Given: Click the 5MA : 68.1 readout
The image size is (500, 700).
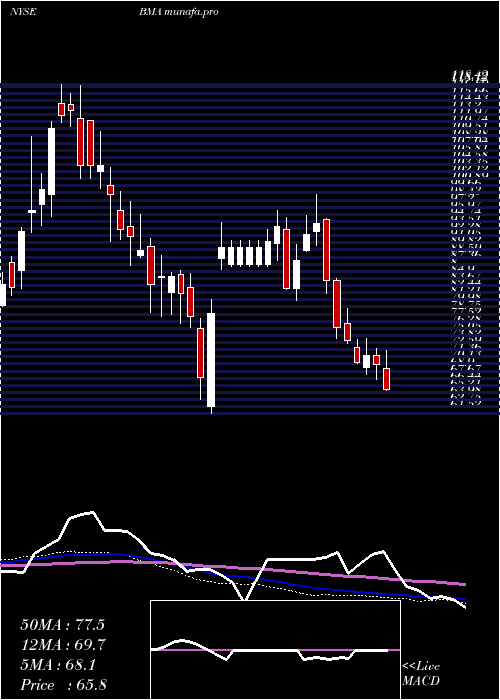Looking at the screenshot, I should click(x=58, y=665).
